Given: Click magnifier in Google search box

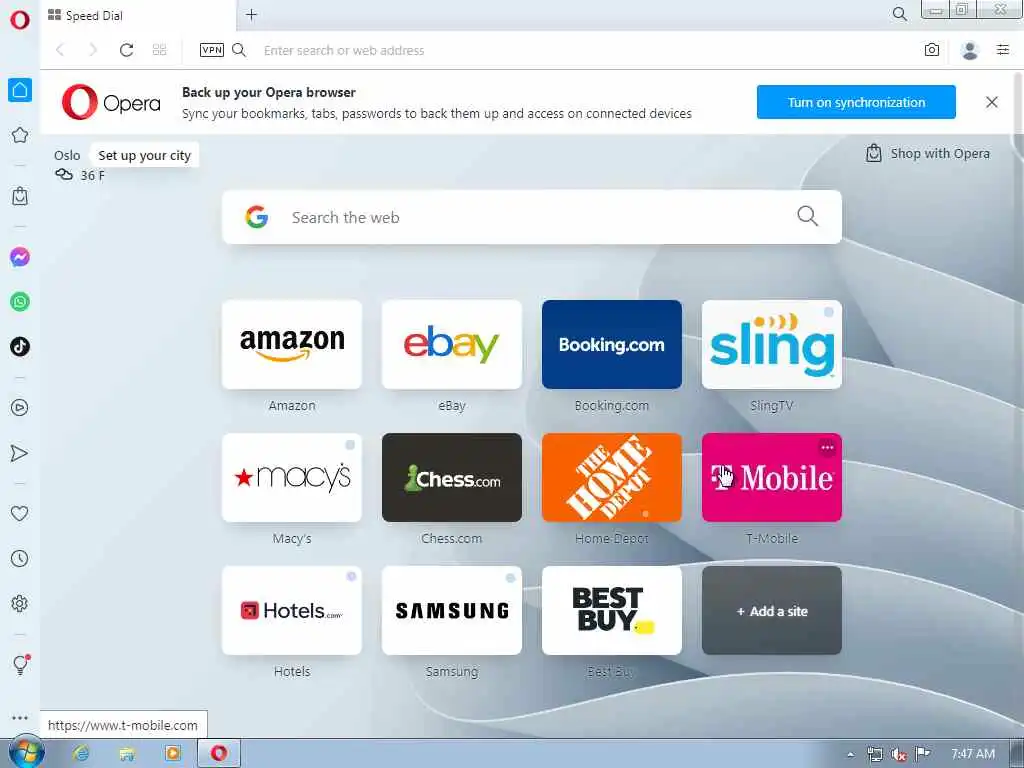Looking at the screenshot, I should click(807, 216).
